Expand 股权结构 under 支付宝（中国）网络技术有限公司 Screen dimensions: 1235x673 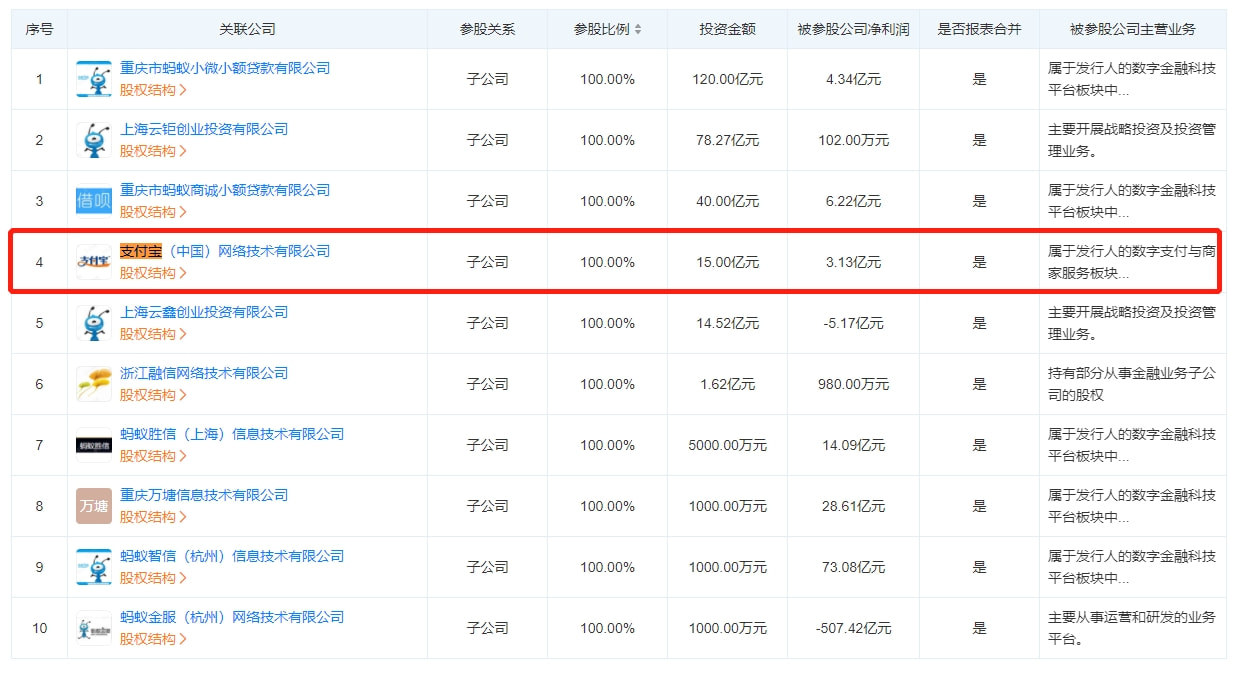pos(153,273)
